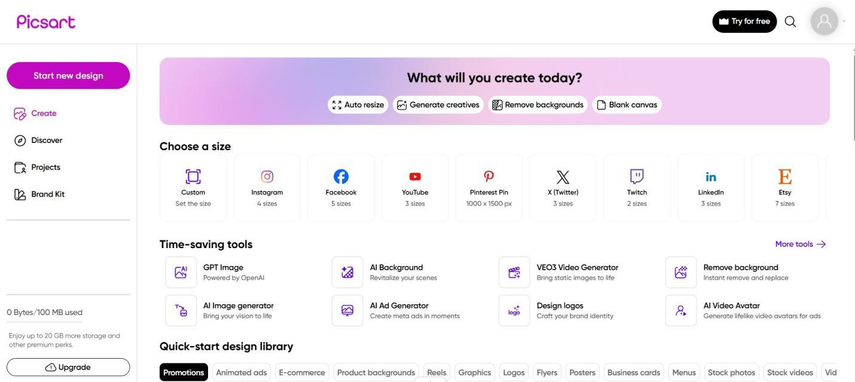Click the search magnifier icon

click(x=790, y=22)
